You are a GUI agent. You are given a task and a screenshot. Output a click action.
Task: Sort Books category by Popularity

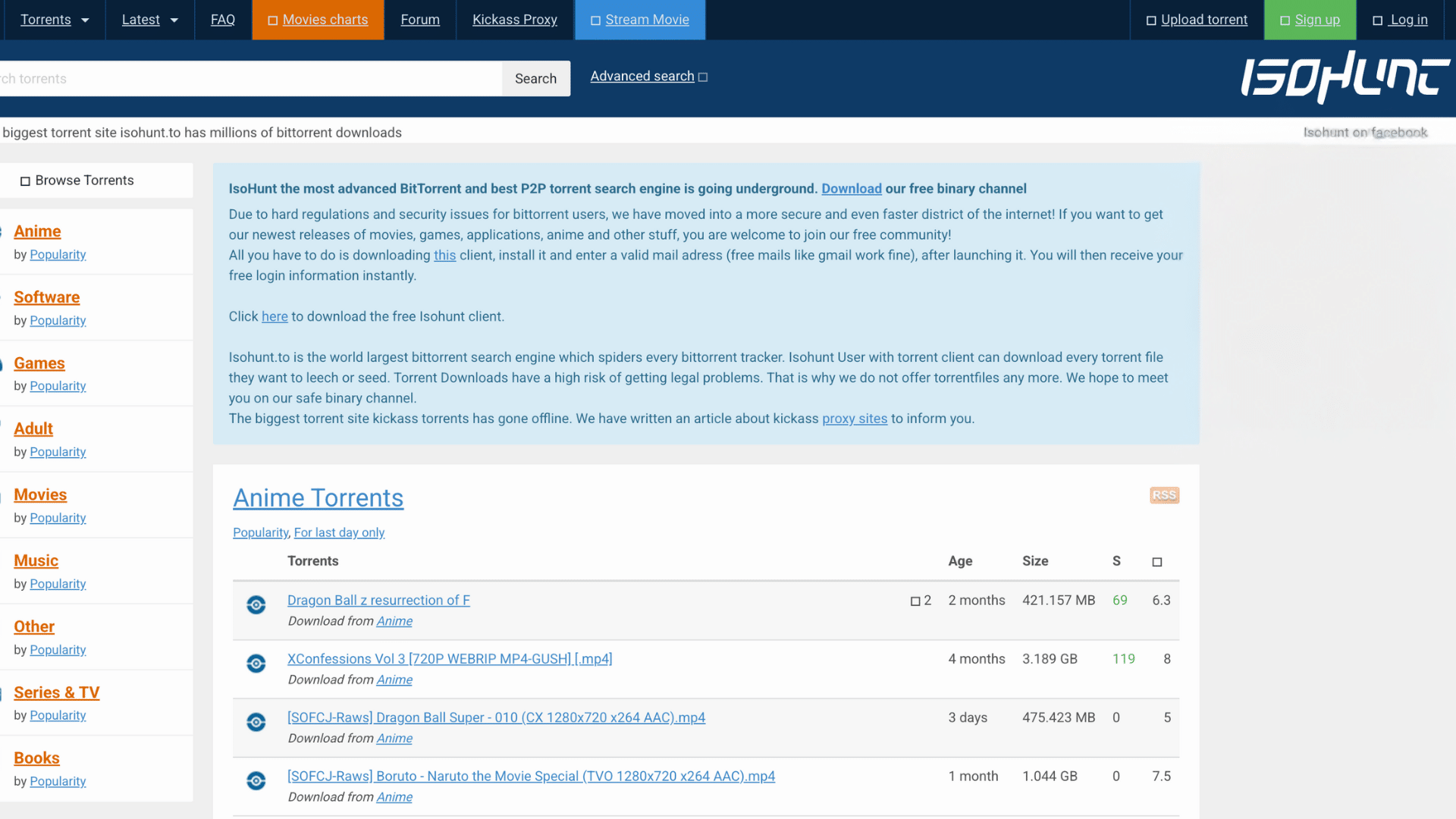coord(58,781)
